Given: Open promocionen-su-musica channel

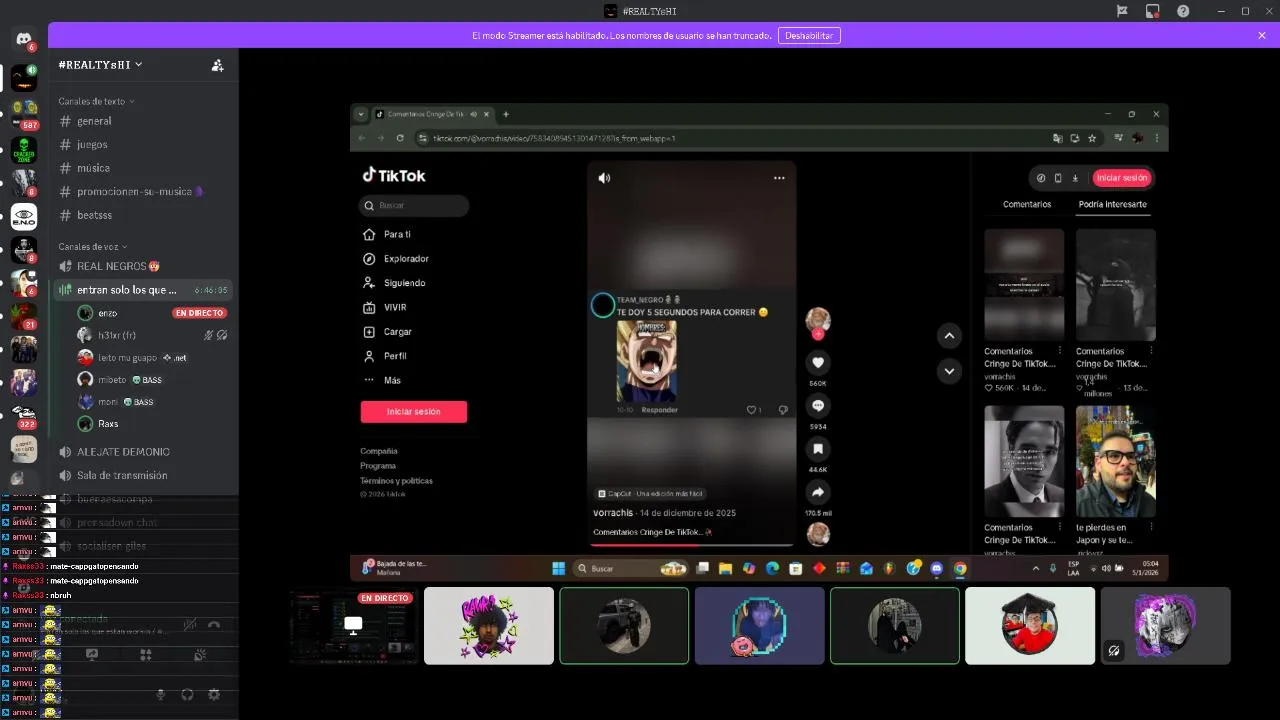Looking at the screenshot, I should (x=140, y=192).
